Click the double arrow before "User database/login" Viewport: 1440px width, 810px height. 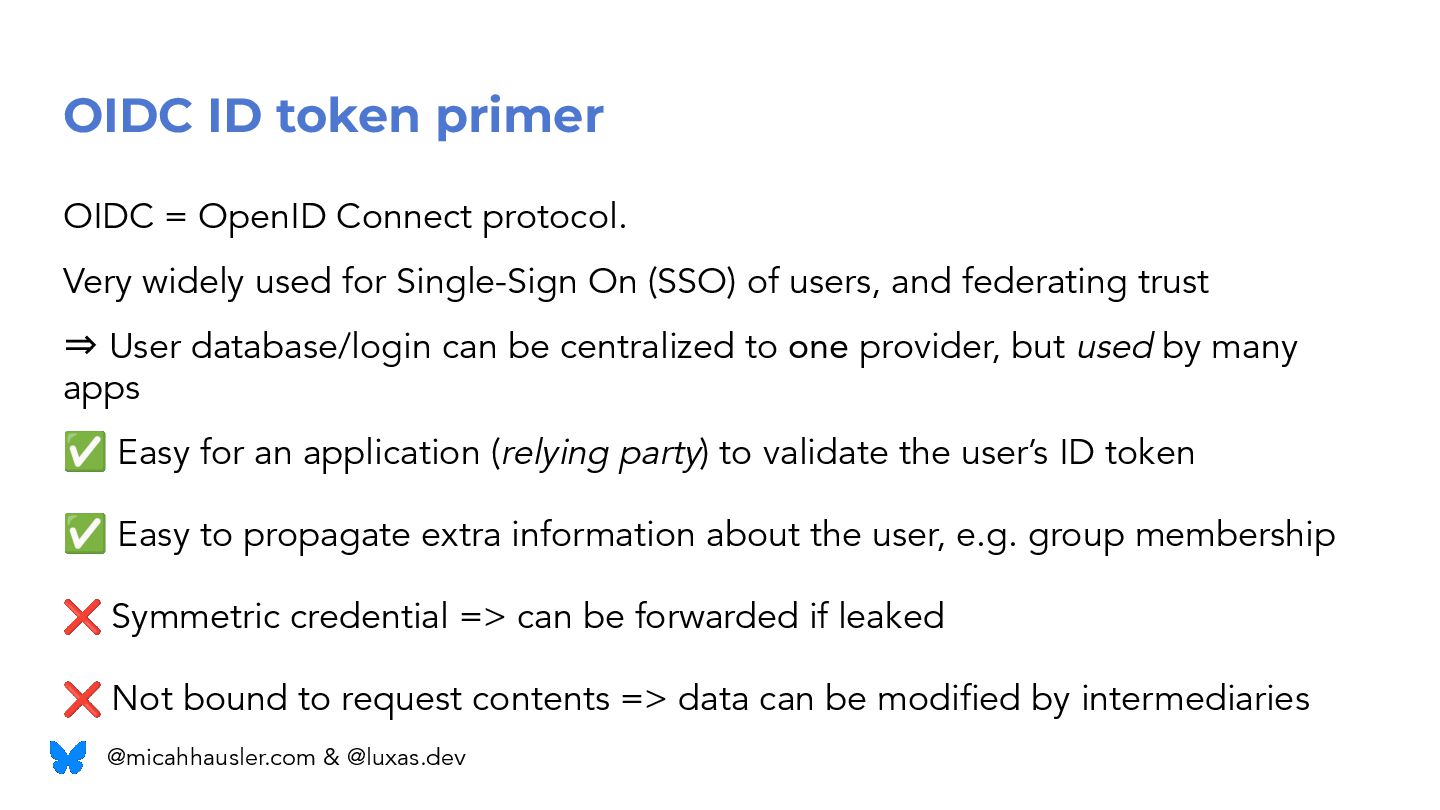tap(80, 347)
